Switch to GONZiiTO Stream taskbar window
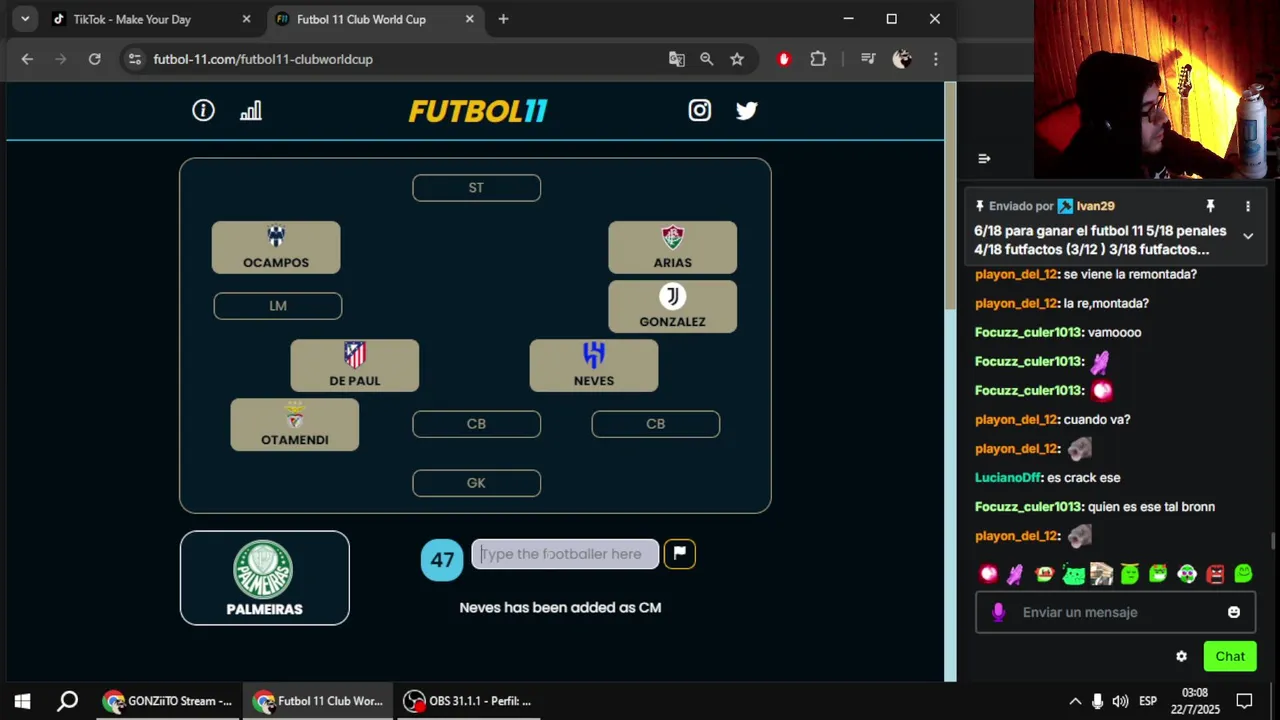 (x=168, y=701)
